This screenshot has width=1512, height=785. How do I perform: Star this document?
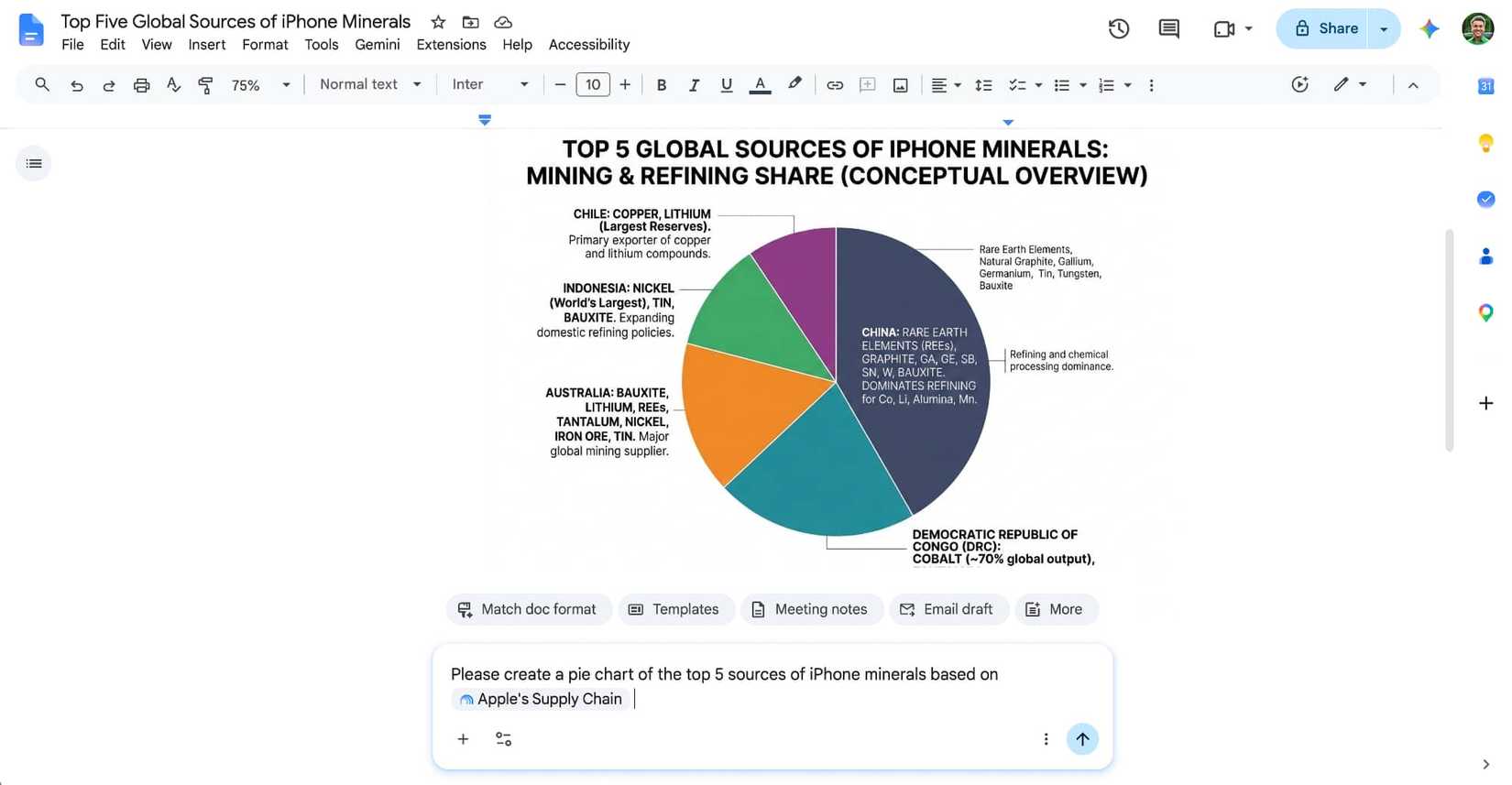point(438,22)
